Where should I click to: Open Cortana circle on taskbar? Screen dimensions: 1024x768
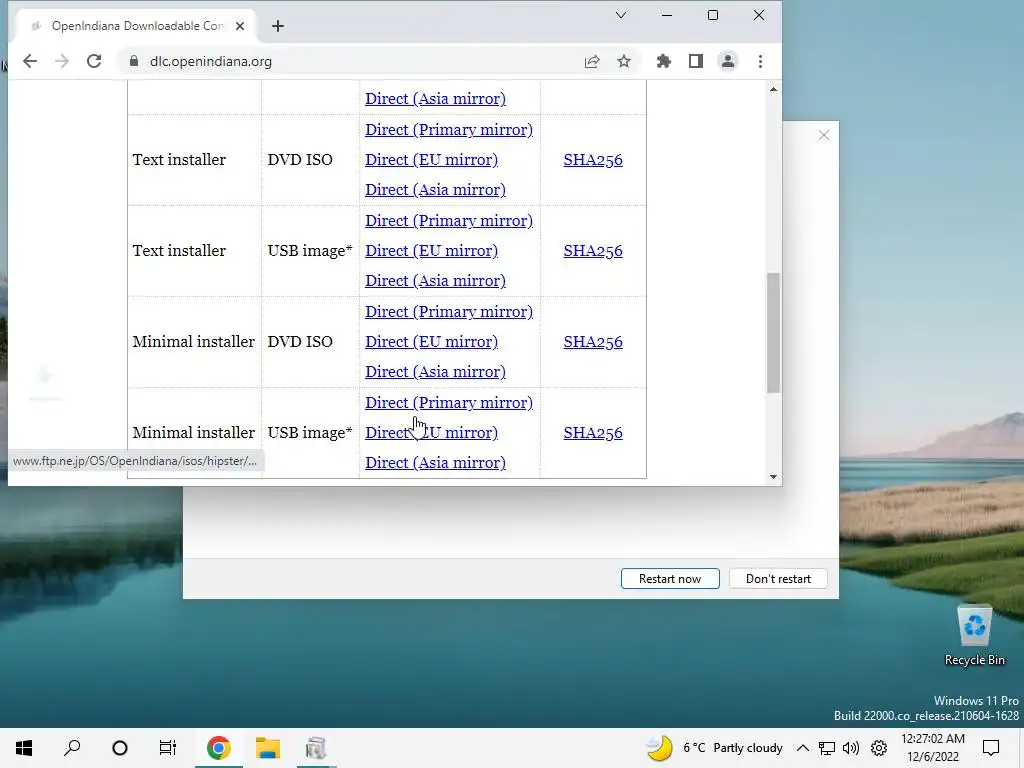[x=120, y=748]
